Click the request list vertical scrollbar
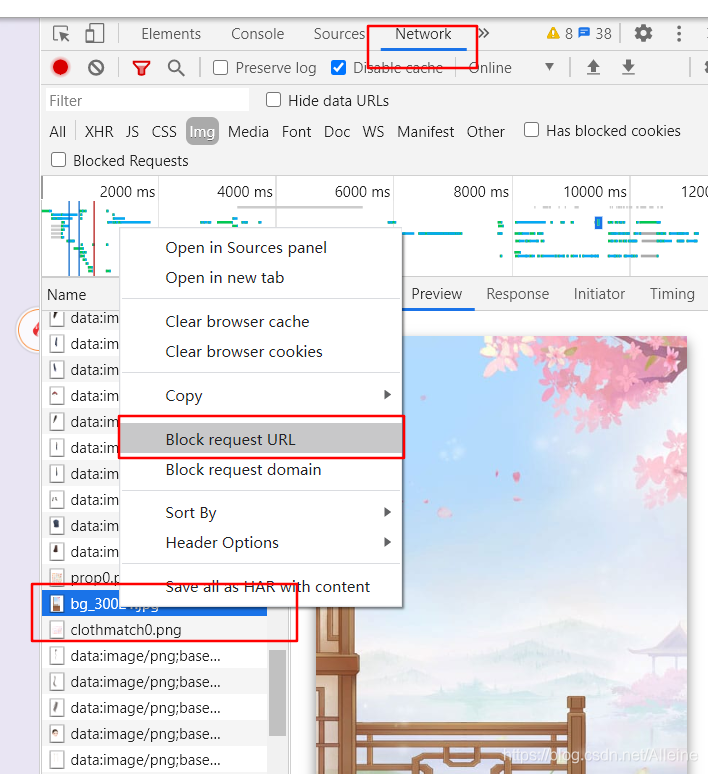The image size is (708, 774). (x=277, y=692)
